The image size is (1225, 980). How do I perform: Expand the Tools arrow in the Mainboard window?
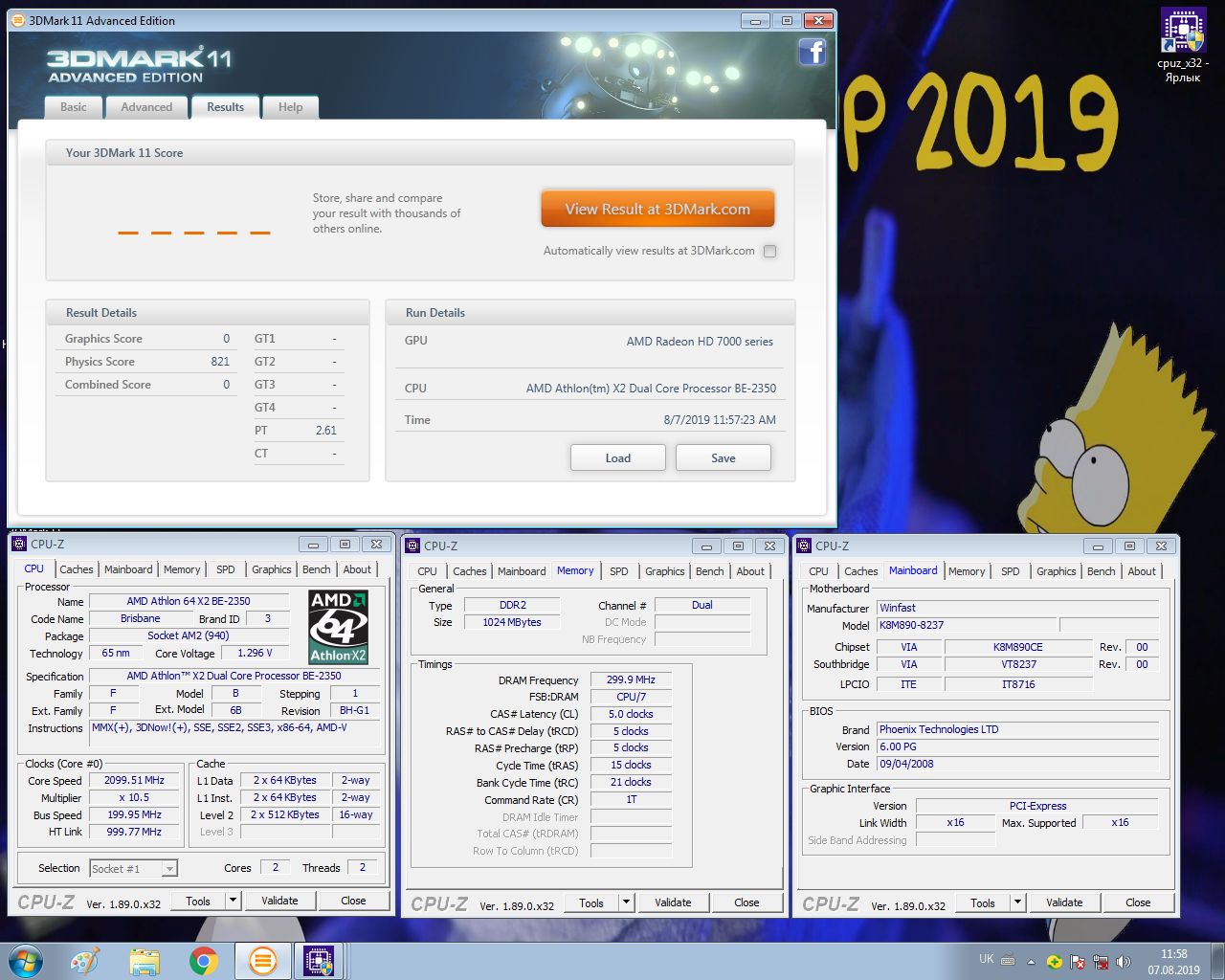tap(1017, 902)
